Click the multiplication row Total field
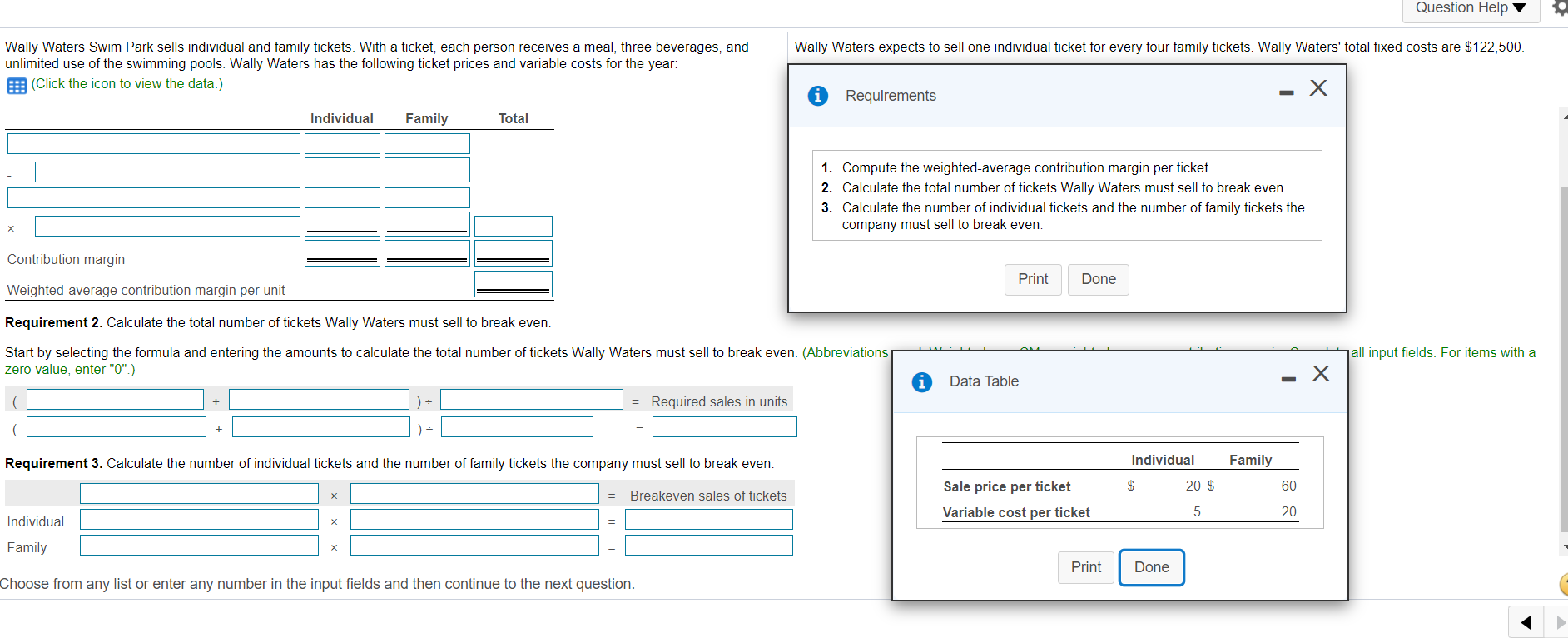Screen dimensions: 1568x638 (514, 226)
